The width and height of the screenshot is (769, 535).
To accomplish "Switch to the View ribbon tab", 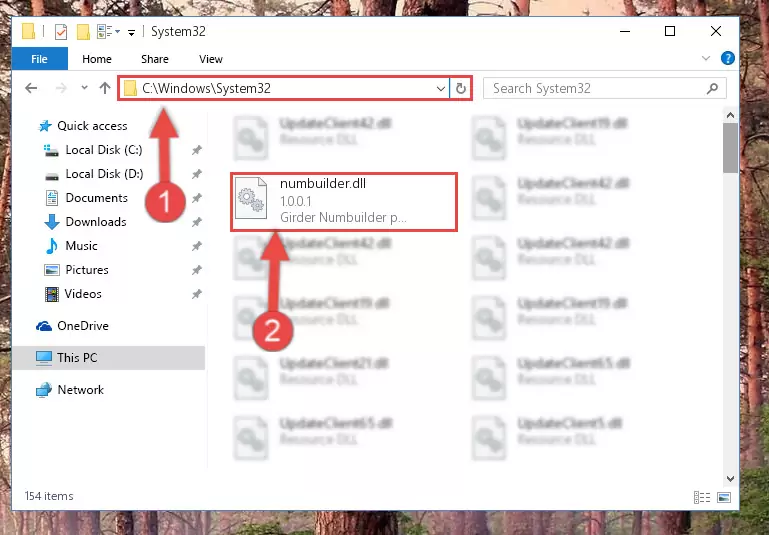I will click(211, 59).
